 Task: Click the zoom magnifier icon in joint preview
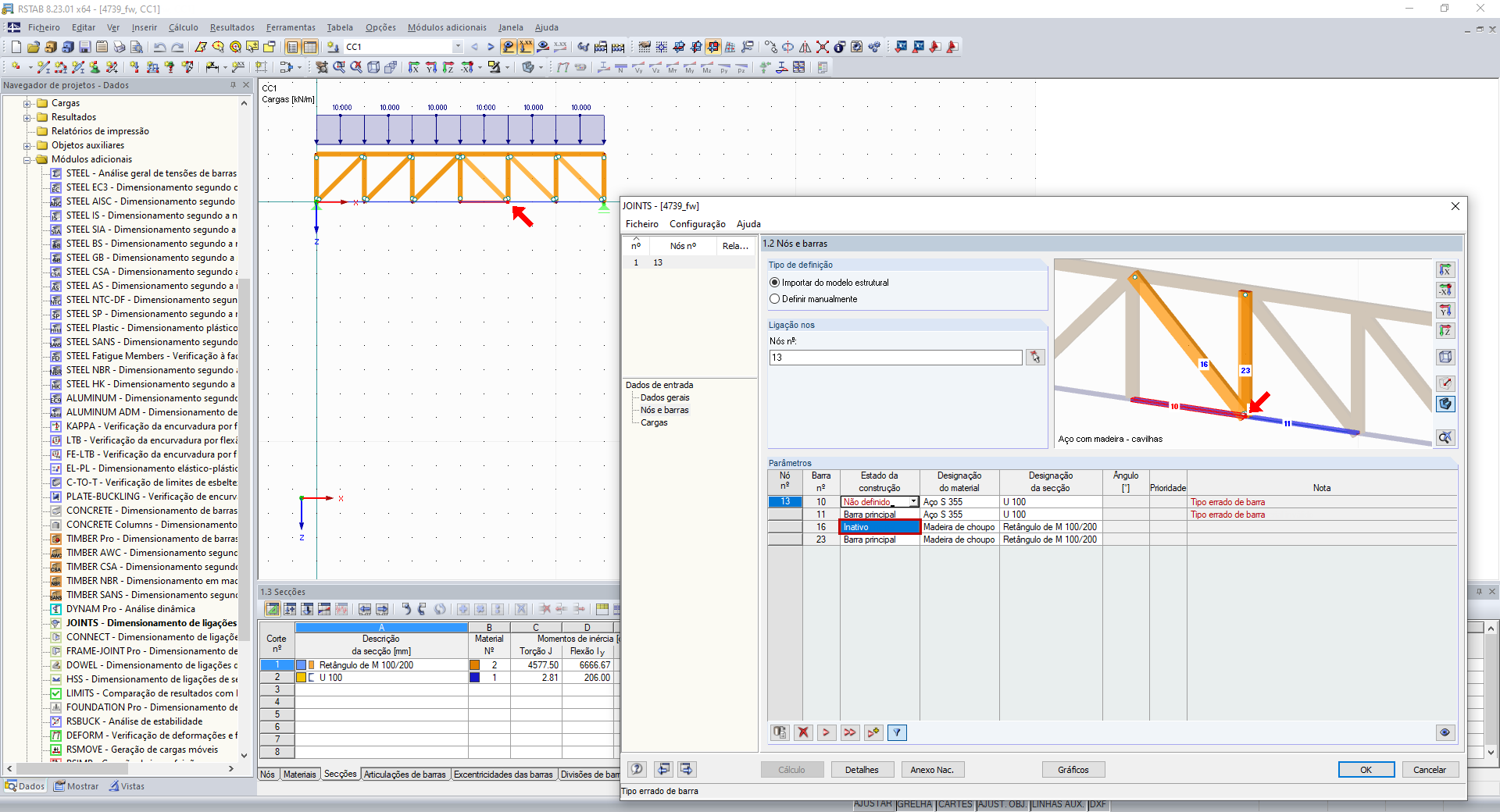point(1445,438)
